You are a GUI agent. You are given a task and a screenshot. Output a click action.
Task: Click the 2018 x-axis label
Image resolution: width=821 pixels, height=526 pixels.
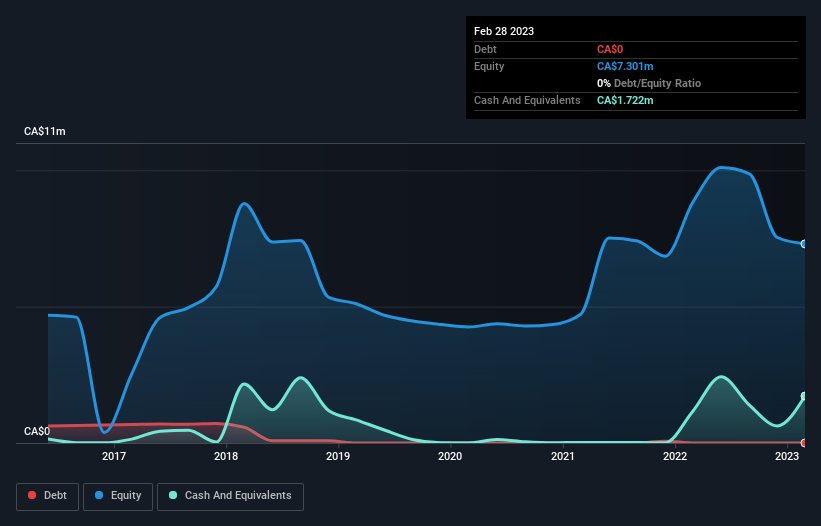click(x=226, y=456)
